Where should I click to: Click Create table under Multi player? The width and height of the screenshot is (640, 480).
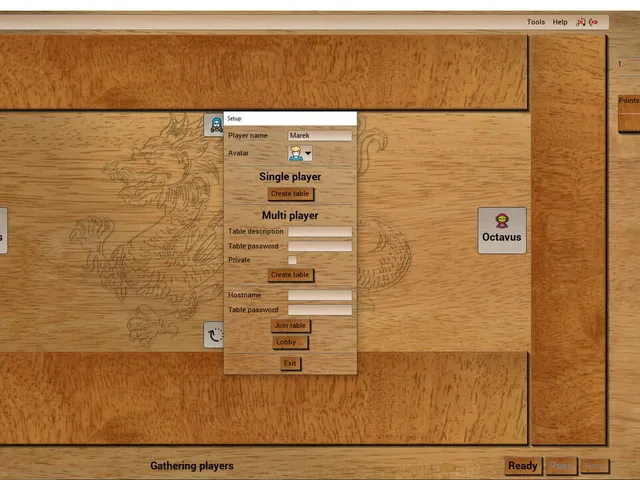[x=290, y=275]
